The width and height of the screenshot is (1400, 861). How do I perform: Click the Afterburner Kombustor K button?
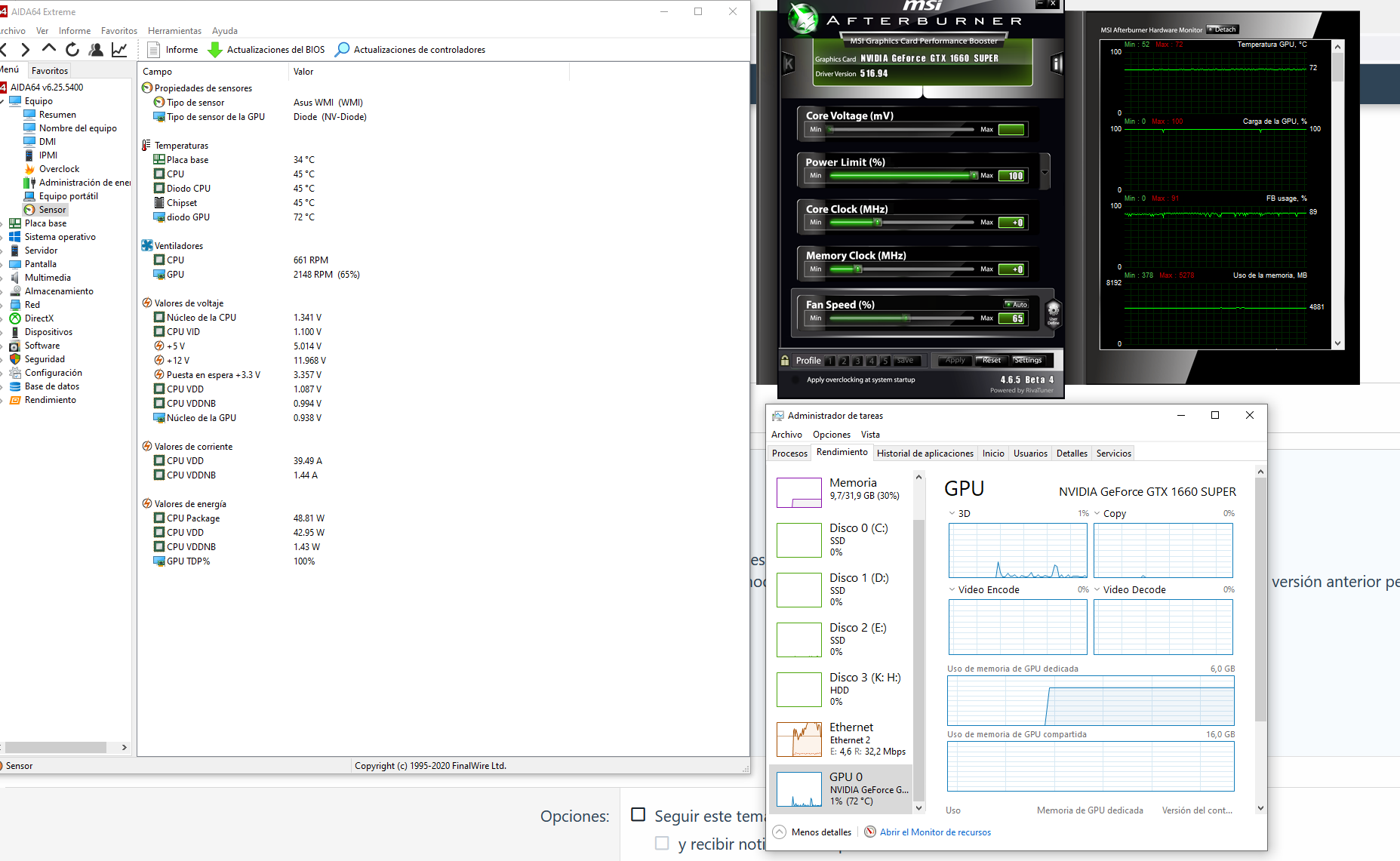pos(789,63)
